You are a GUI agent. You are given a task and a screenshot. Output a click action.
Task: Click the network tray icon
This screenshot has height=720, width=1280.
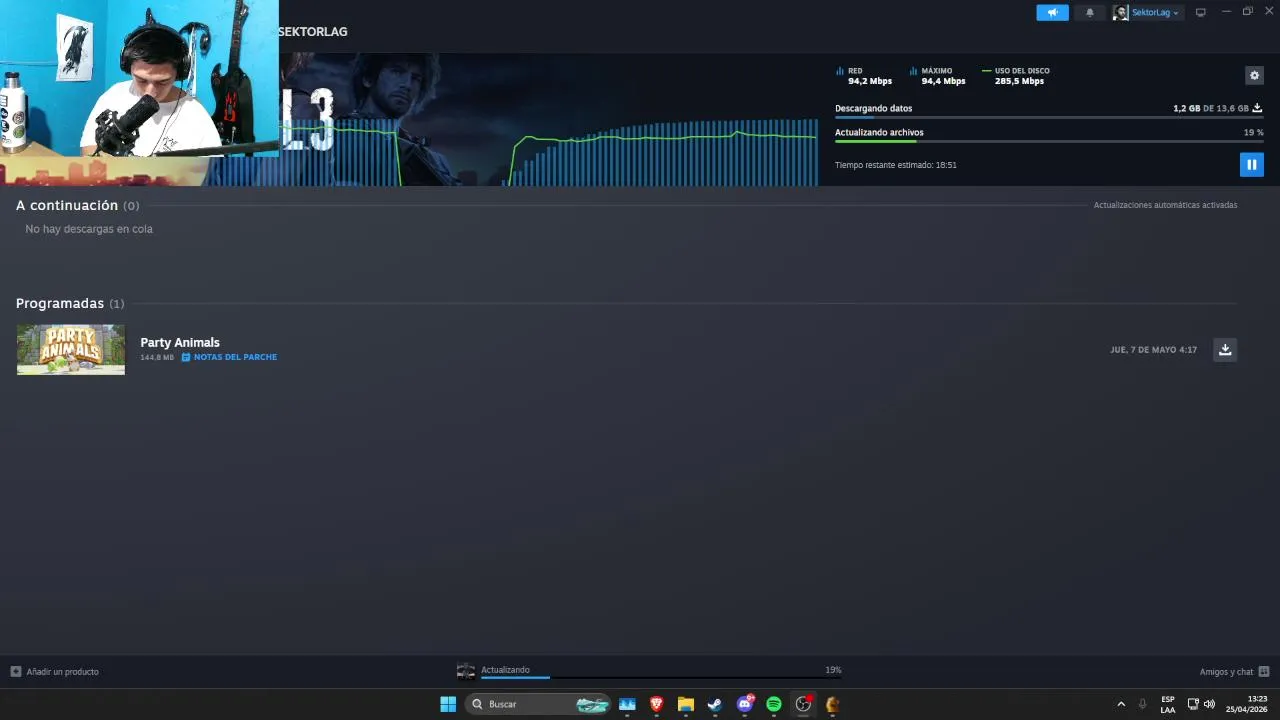point(1193,704)
